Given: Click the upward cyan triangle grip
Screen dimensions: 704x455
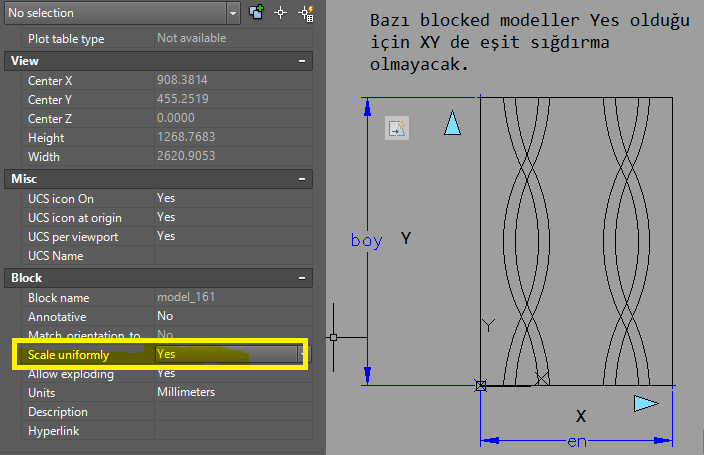Looking at the screenshot, I should pos(452,123).
